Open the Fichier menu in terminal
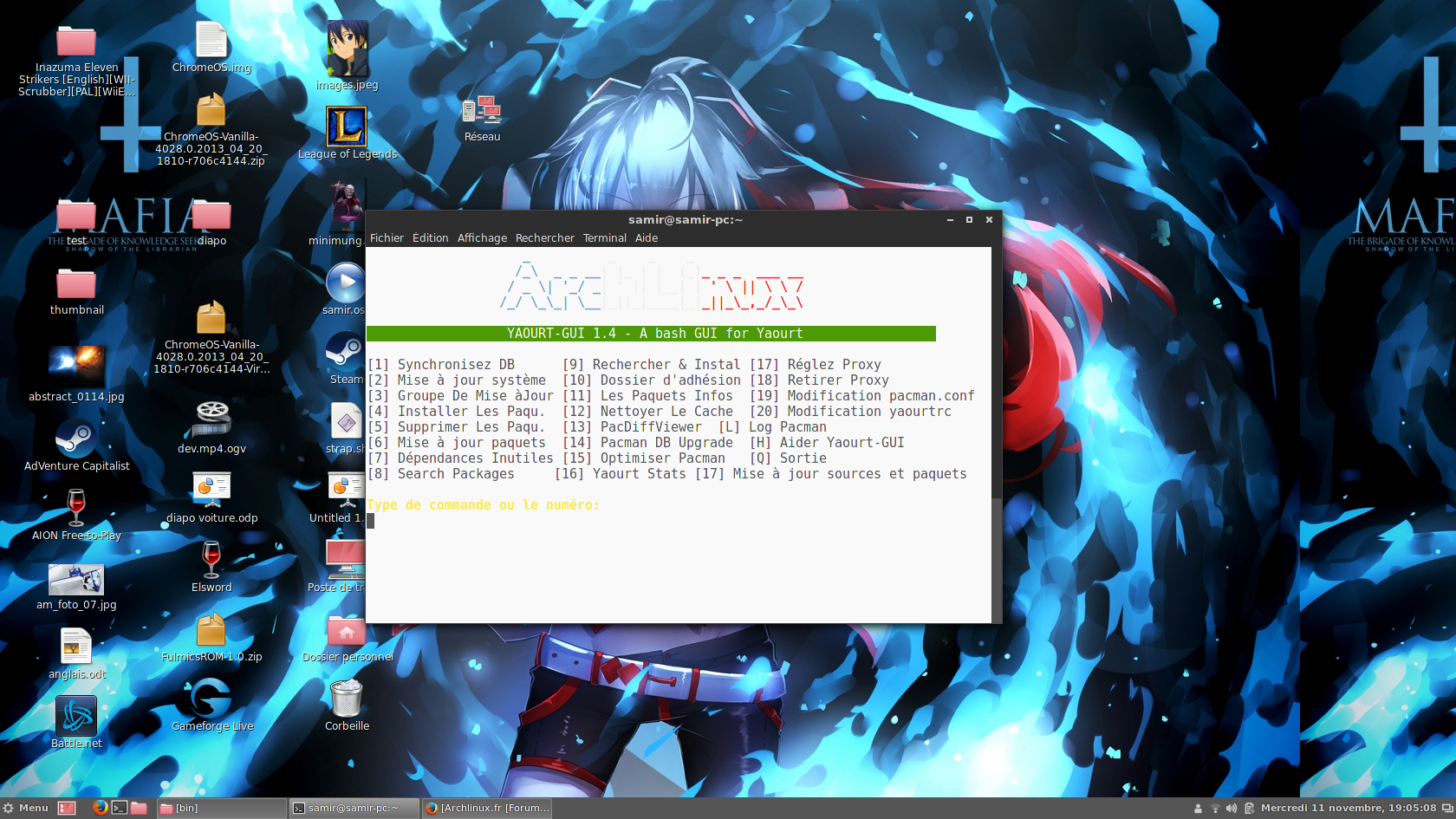 387,238
